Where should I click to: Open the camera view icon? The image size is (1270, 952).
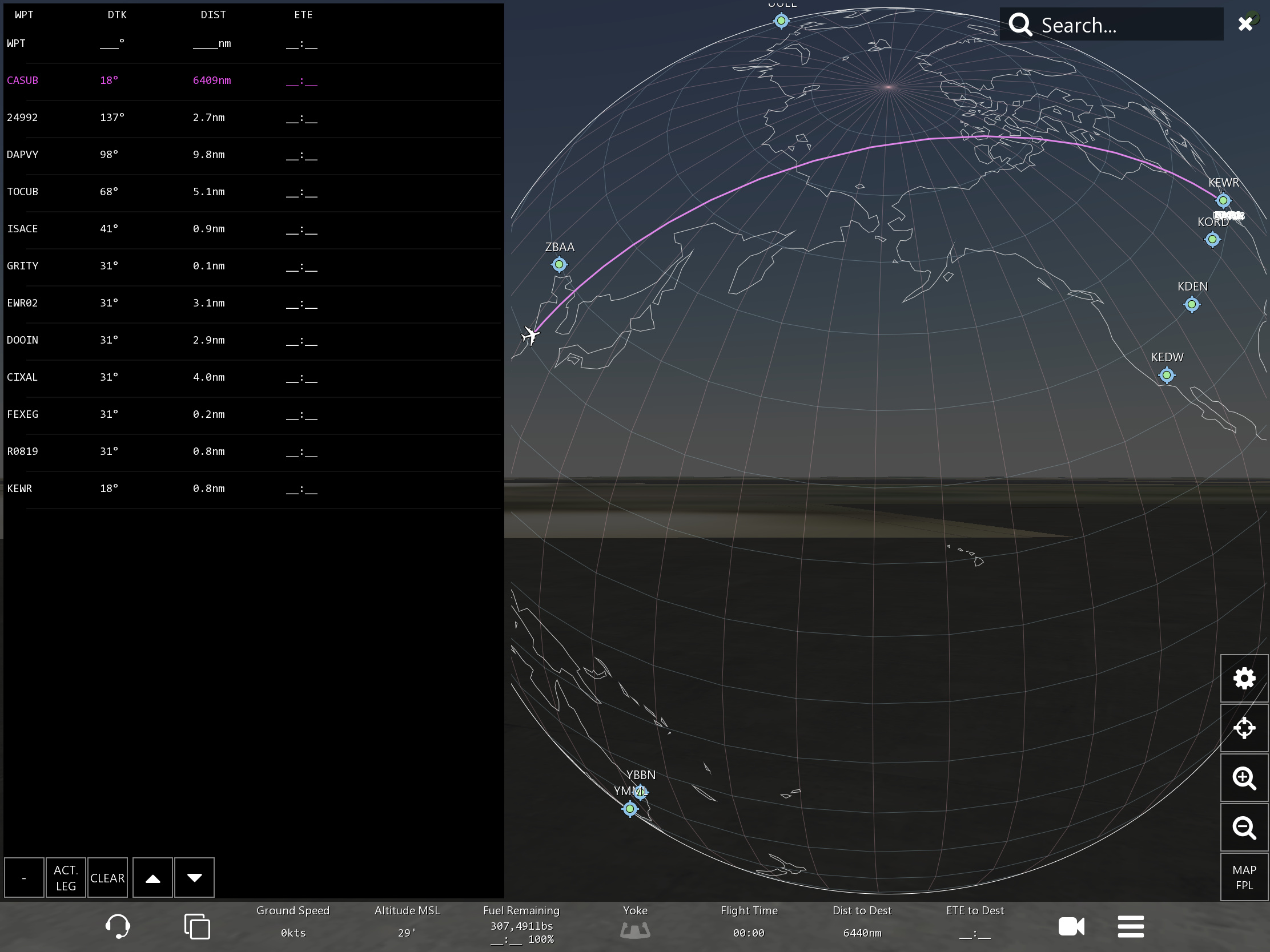[1071, 926]
